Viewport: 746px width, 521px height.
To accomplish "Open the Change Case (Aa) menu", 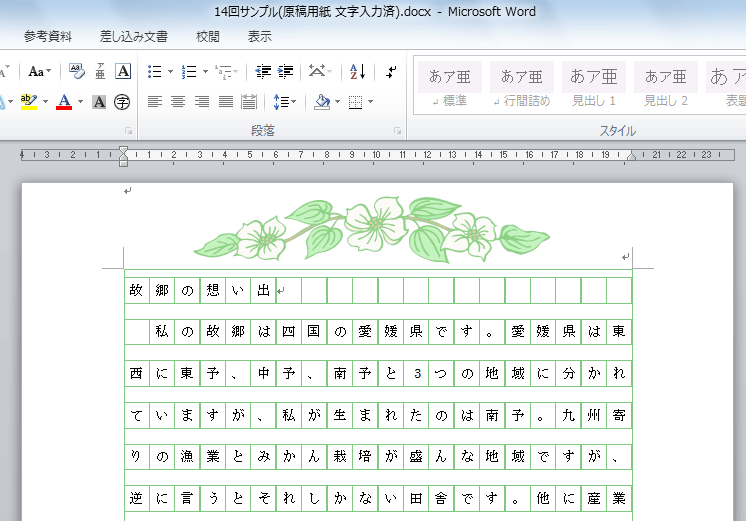I will pos(39,72).
